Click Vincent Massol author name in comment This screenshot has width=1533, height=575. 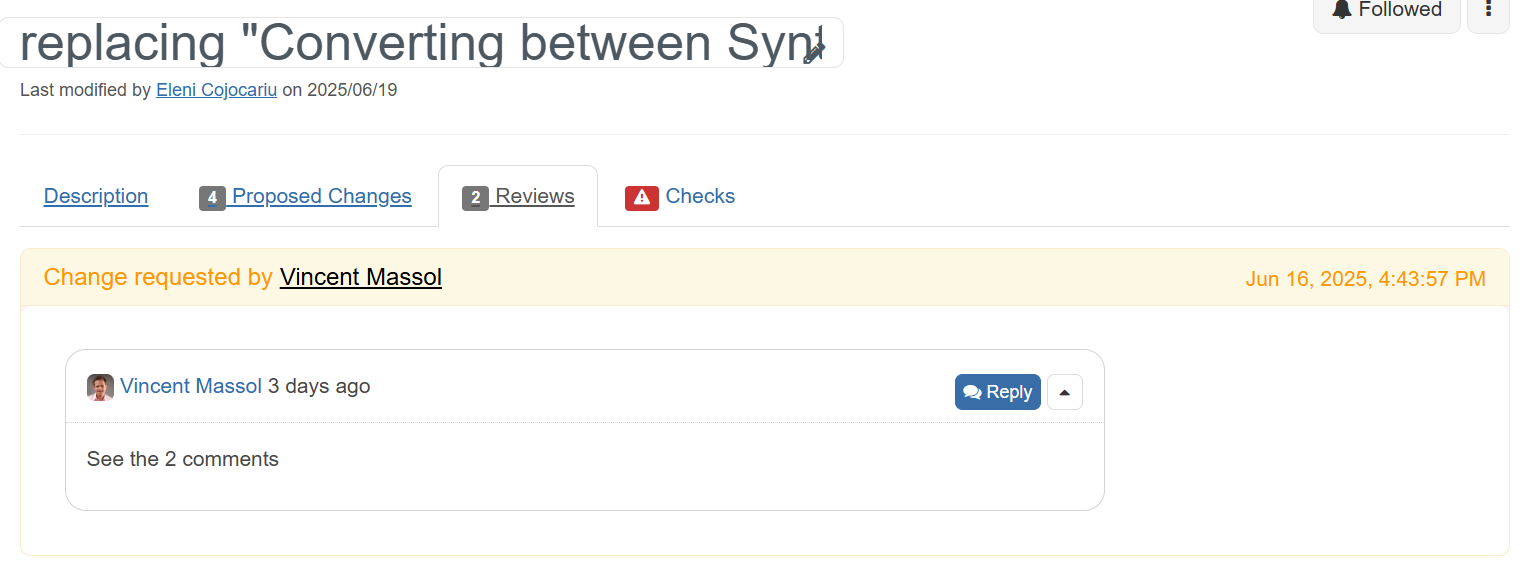tap(191, 386)
